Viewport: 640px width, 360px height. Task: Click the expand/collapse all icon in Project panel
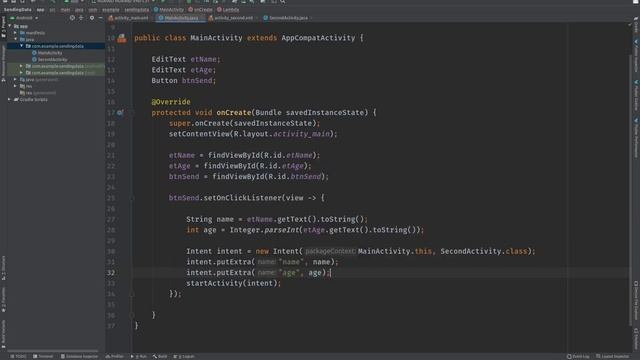pos(81,18)
